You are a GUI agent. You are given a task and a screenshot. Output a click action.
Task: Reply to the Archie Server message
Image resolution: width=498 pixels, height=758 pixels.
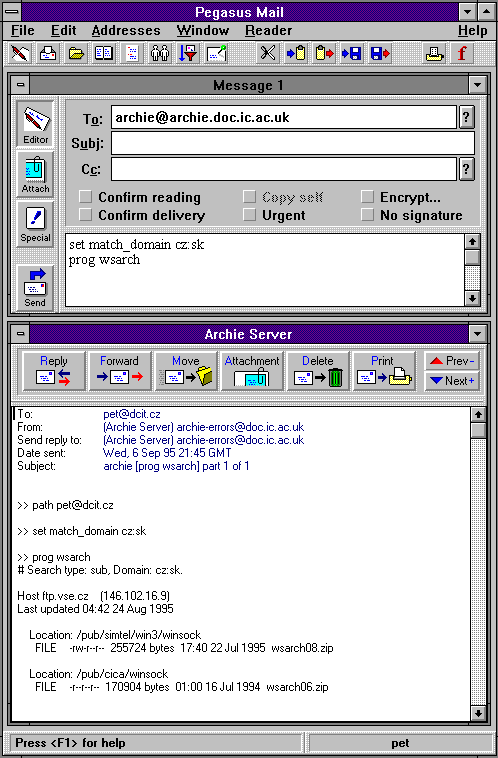point(54,371)
